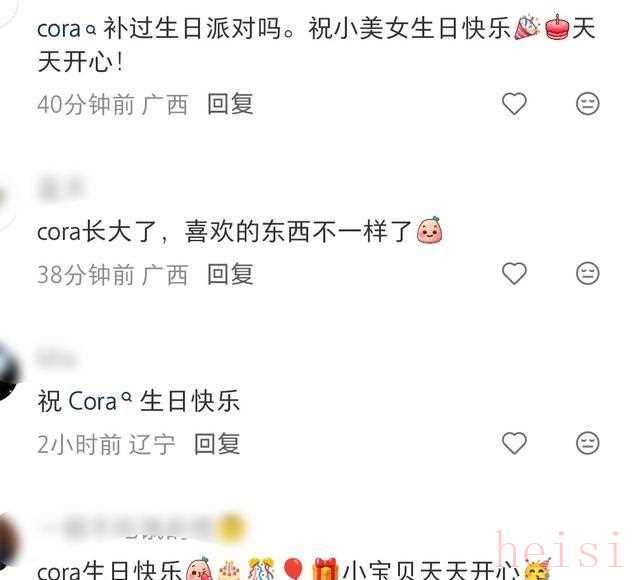Tap the search icon after cora in first comment
The width and height of the screenshot is (640, 580).
point(92,30)
